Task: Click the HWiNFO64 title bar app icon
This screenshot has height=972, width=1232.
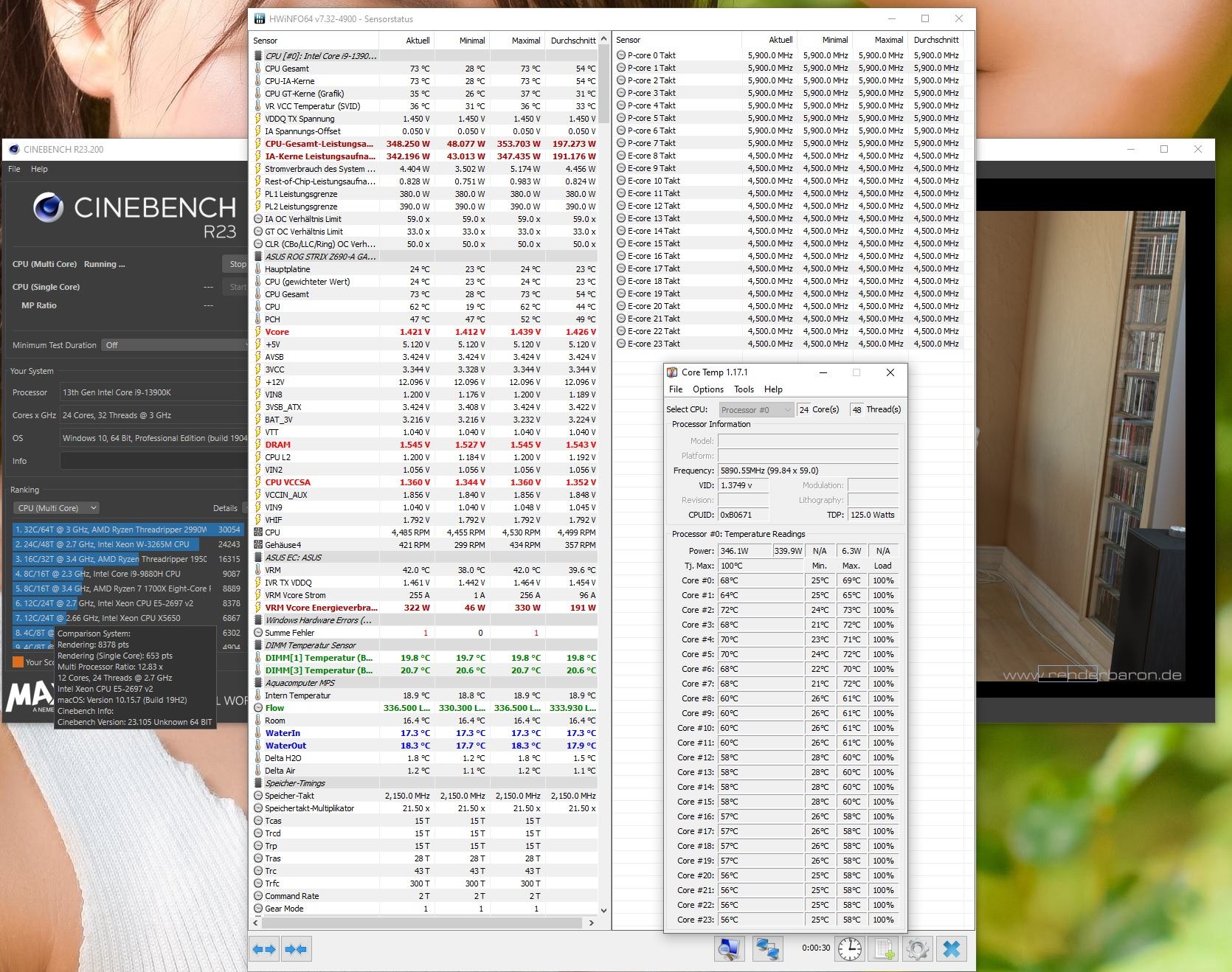Action: 260,18
